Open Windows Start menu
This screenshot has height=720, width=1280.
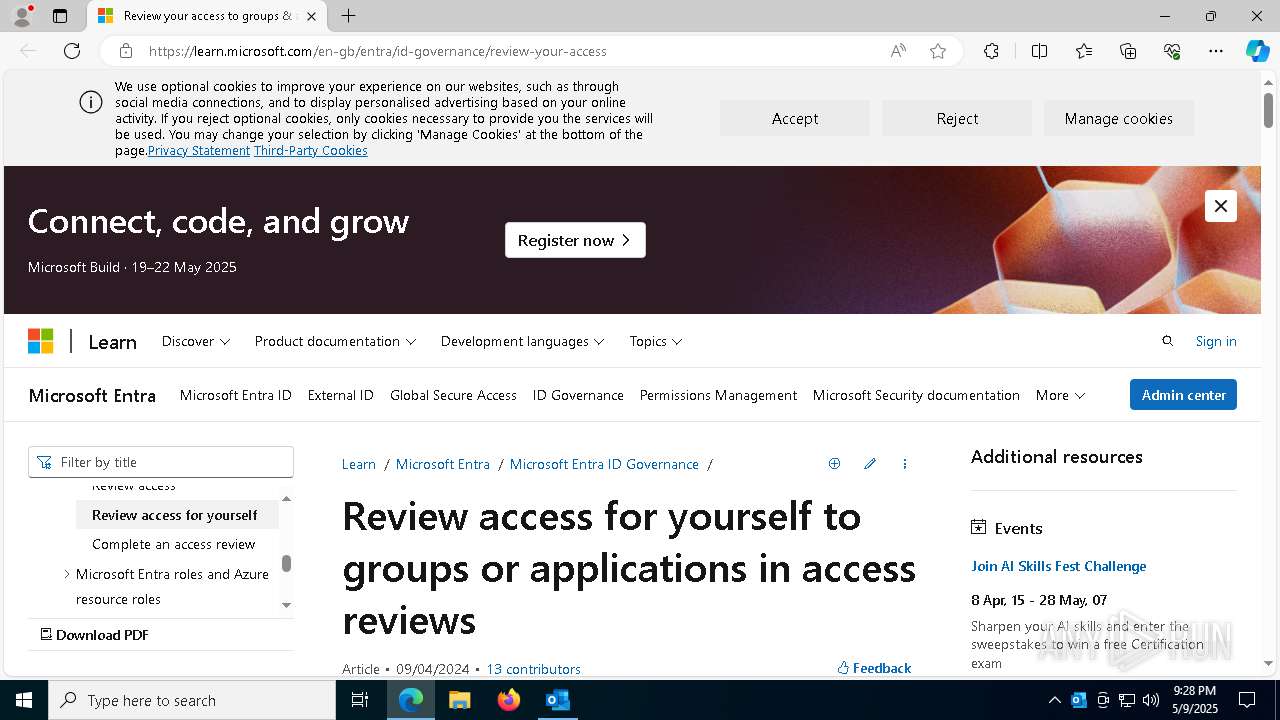point(24,700)
